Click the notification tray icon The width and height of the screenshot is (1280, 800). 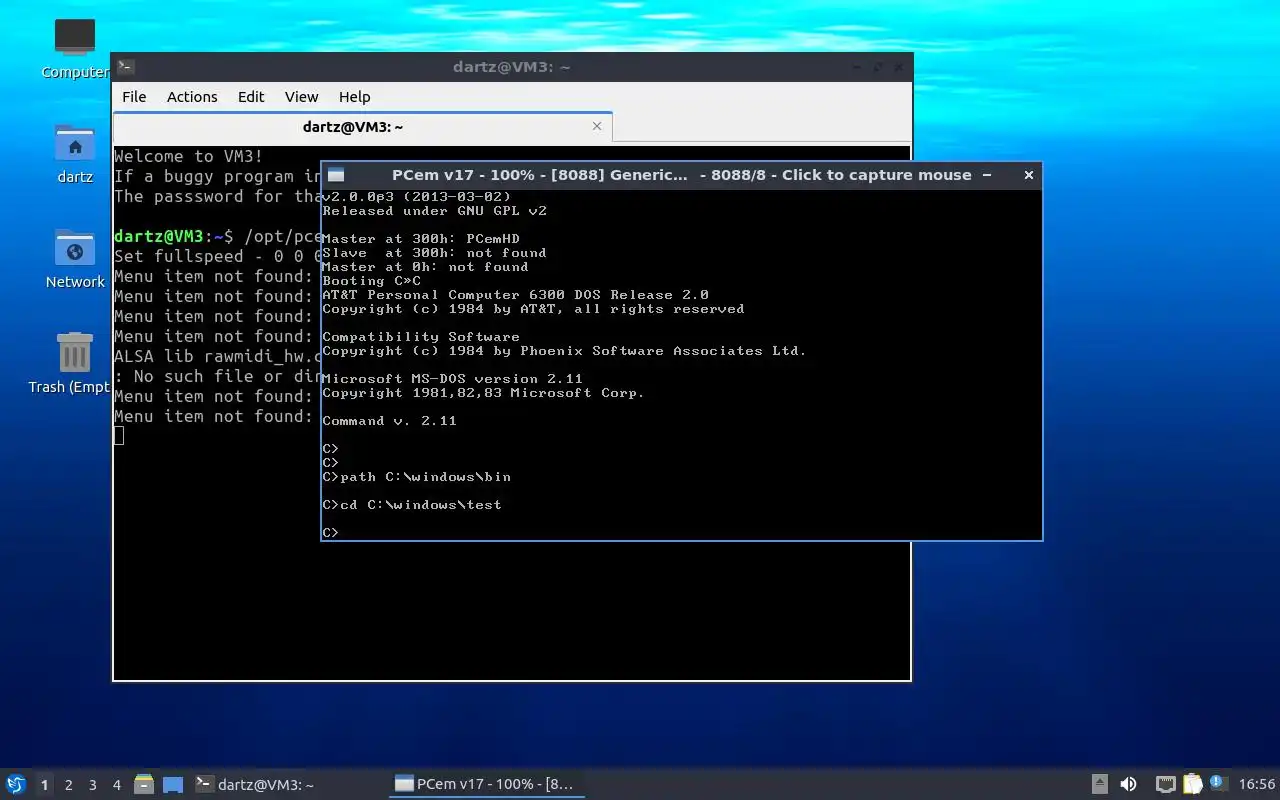(x=1217, y=783)
